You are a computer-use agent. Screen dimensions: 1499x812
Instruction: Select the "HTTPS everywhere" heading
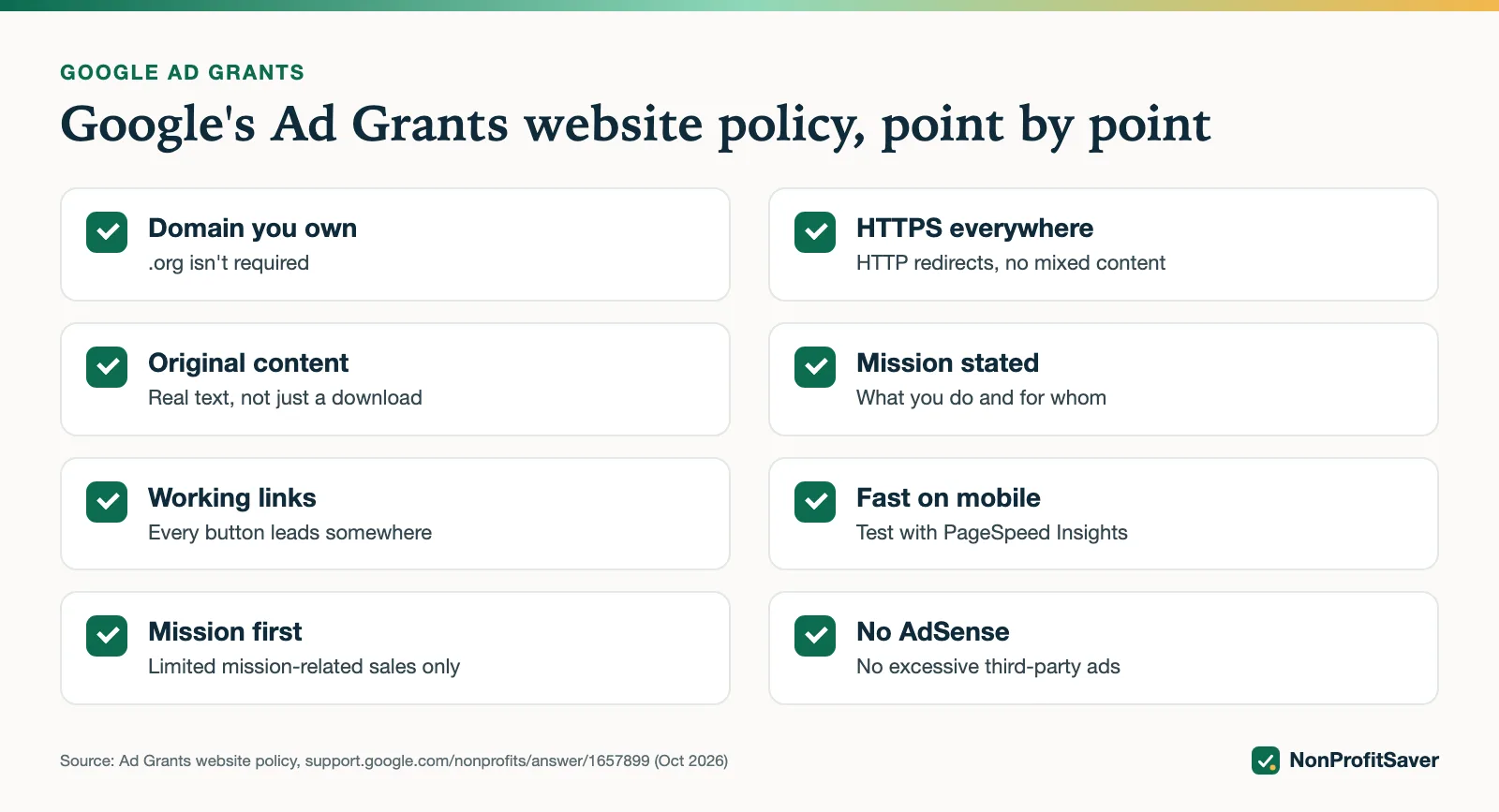point(974,229)
